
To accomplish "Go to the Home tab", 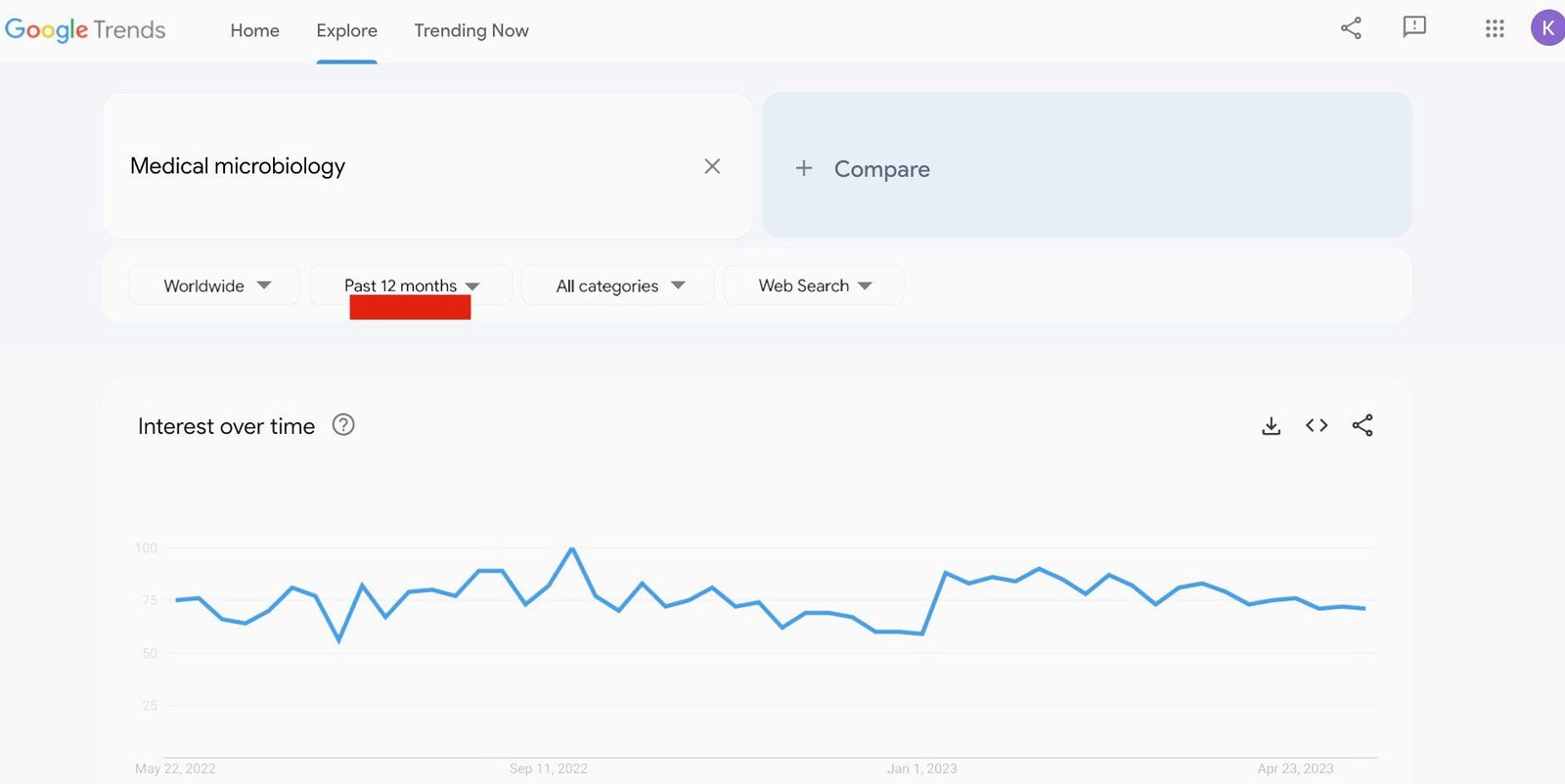I will click(255, 30).
